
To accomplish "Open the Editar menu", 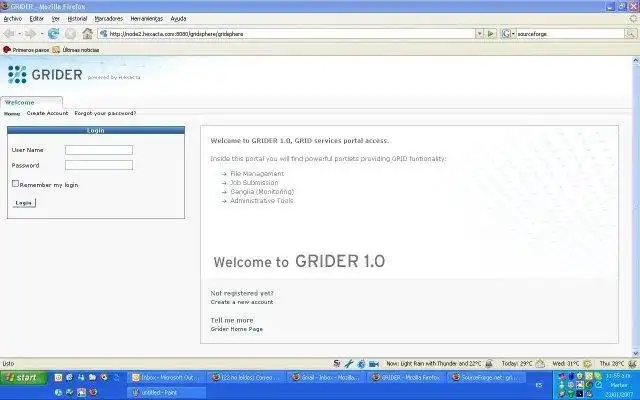I will 36,19.
